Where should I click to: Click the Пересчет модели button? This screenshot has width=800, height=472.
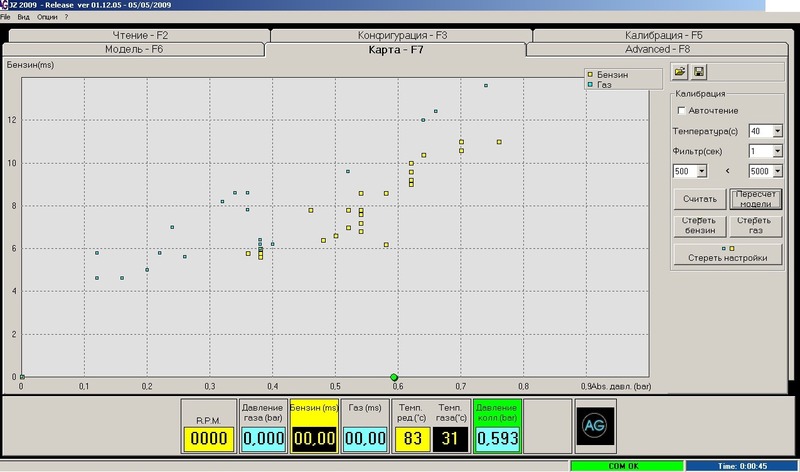tap(755, 199)
